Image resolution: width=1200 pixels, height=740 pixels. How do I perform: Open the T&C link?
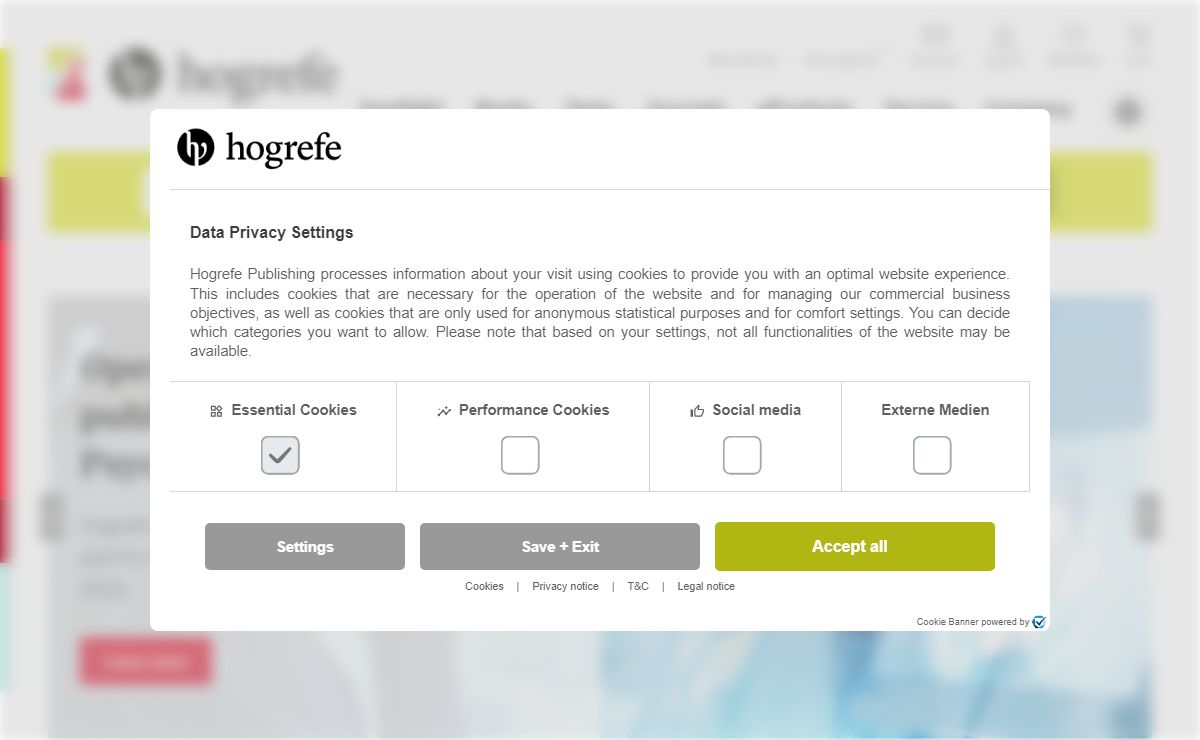(638, 586)
